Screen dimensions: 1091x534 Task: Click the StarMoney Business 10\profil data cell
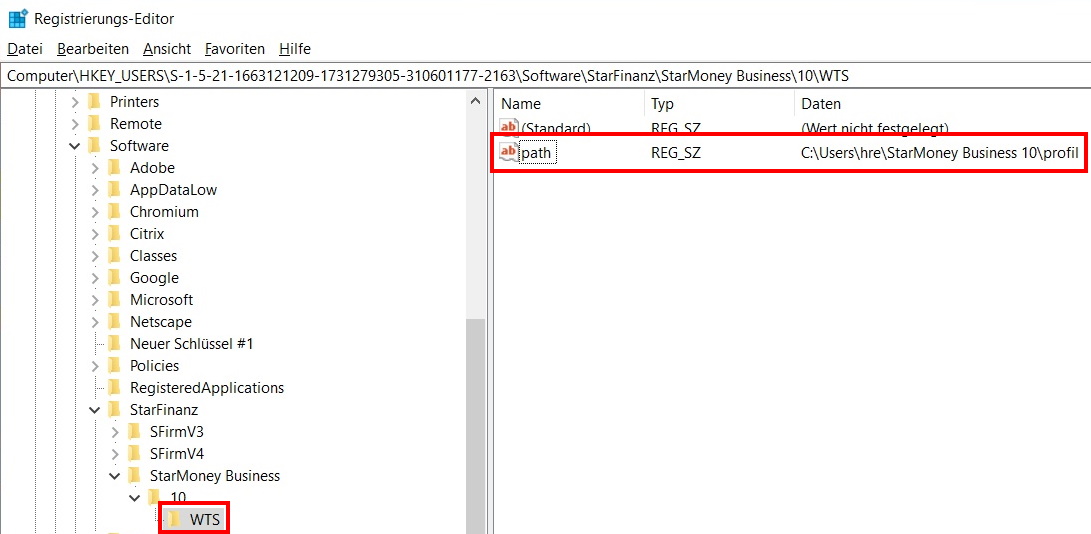click(939, 152)
